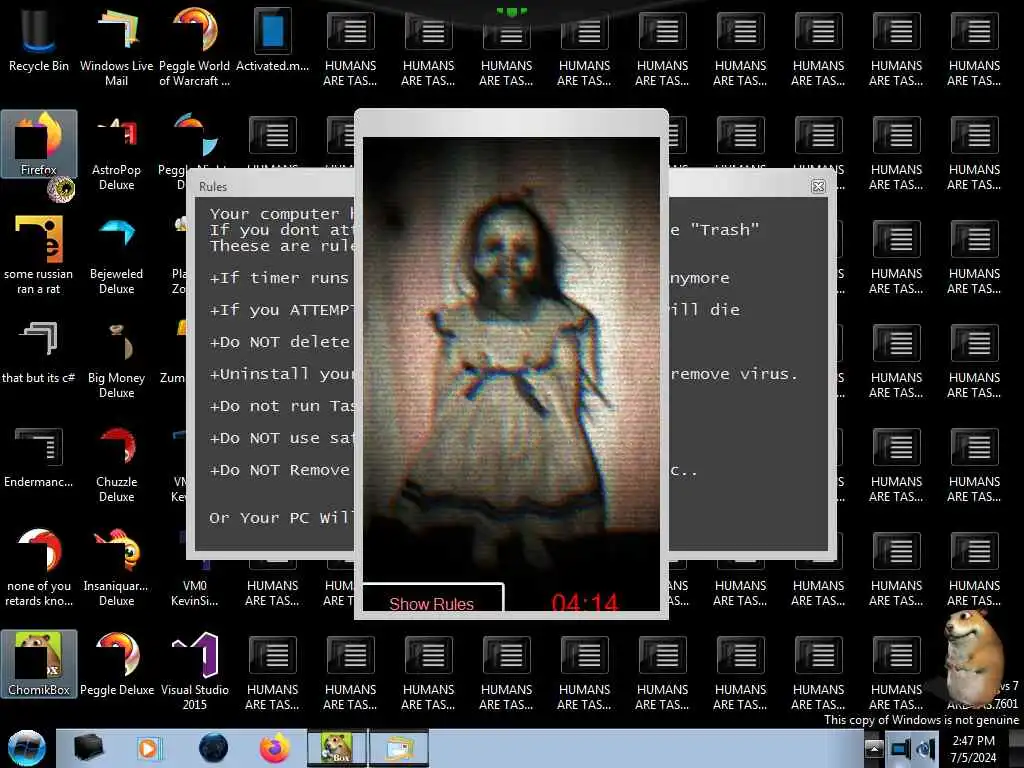Select the Activated.m... file icon
Image resolution: width=1024 pixels, height=768 pixels.
tap(272, 41)
